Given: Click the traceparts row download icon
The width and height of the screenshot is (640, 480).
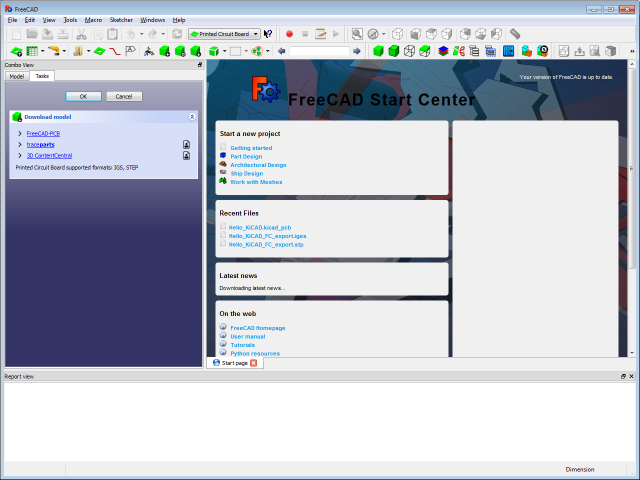Looking at the screenshot, I should (187, 144).
